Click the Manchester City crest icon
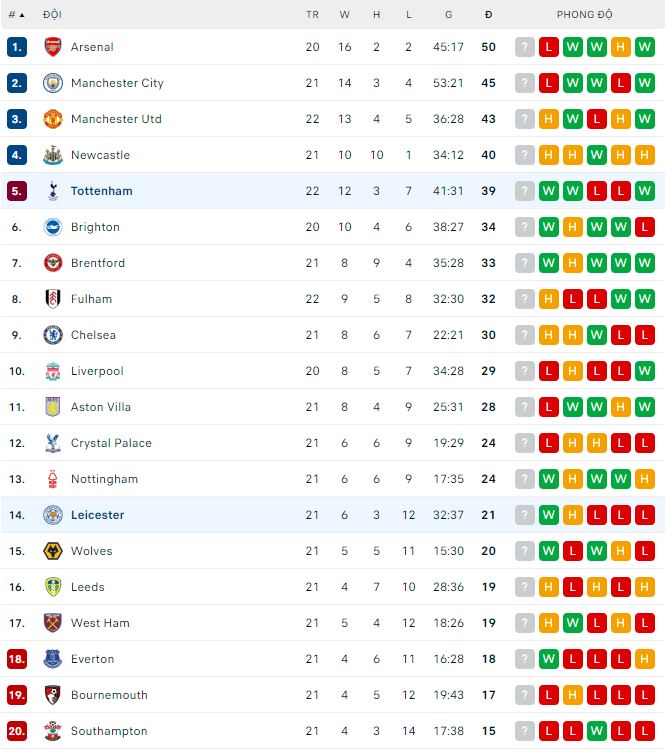This screenshot has height=752, width=668. [x=53, y=83]
